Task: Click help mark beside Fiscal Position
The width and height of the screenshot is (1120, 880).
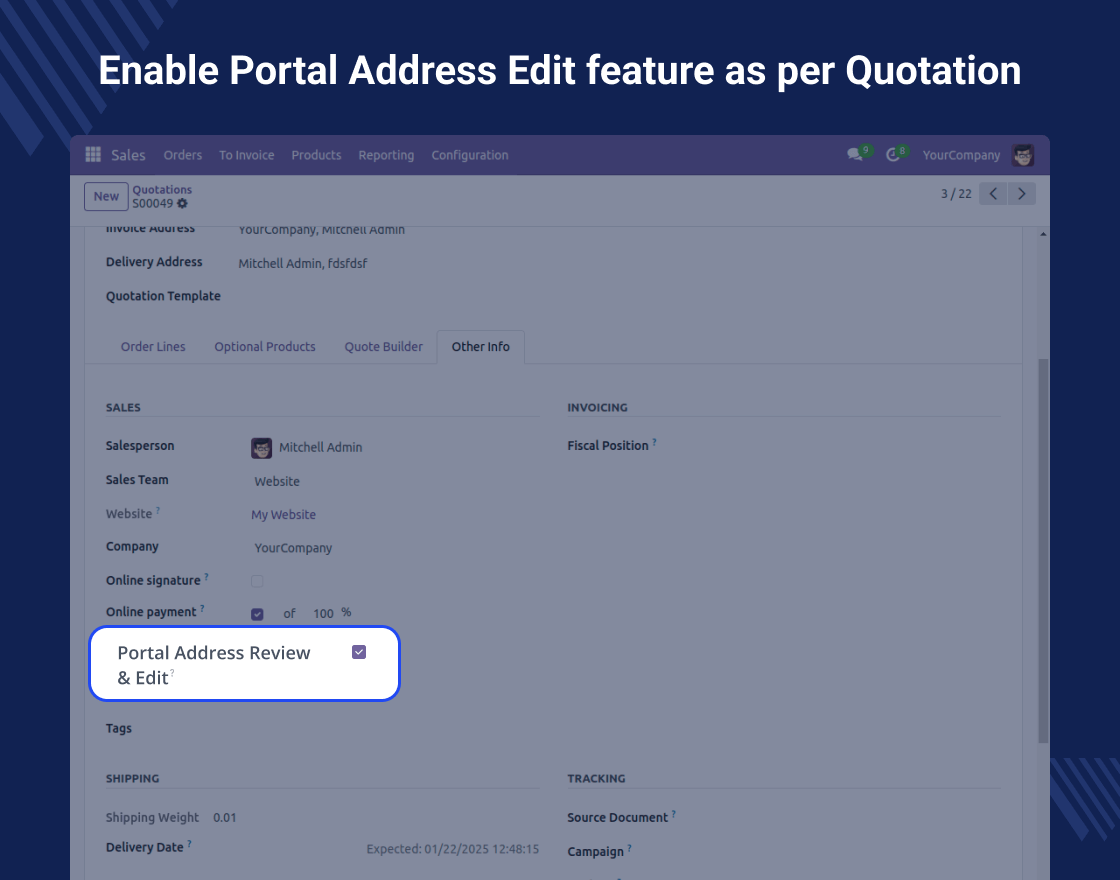Action: (x=654, y=442)
